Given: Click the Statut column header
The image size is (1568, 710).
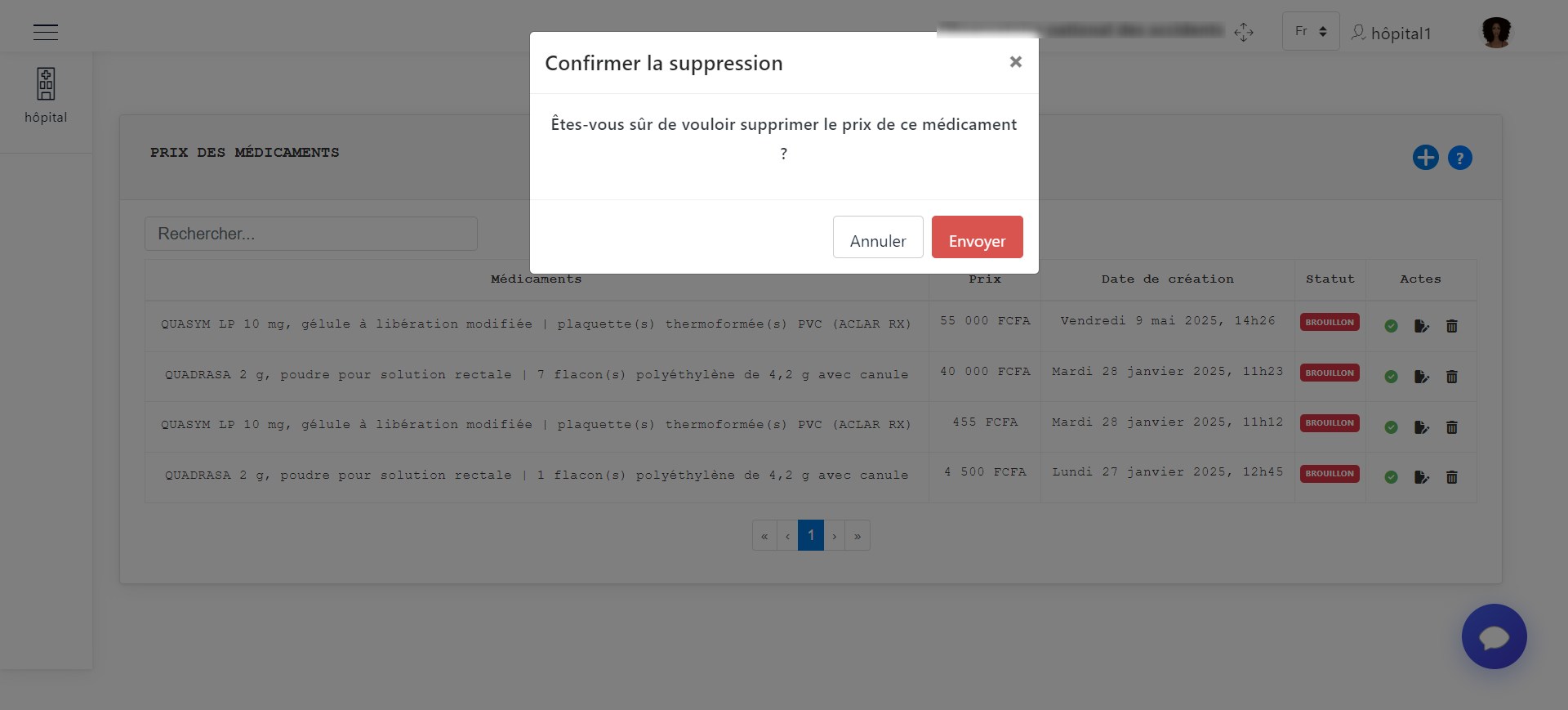Looking at the screenshot, I should coord(1330,279).
